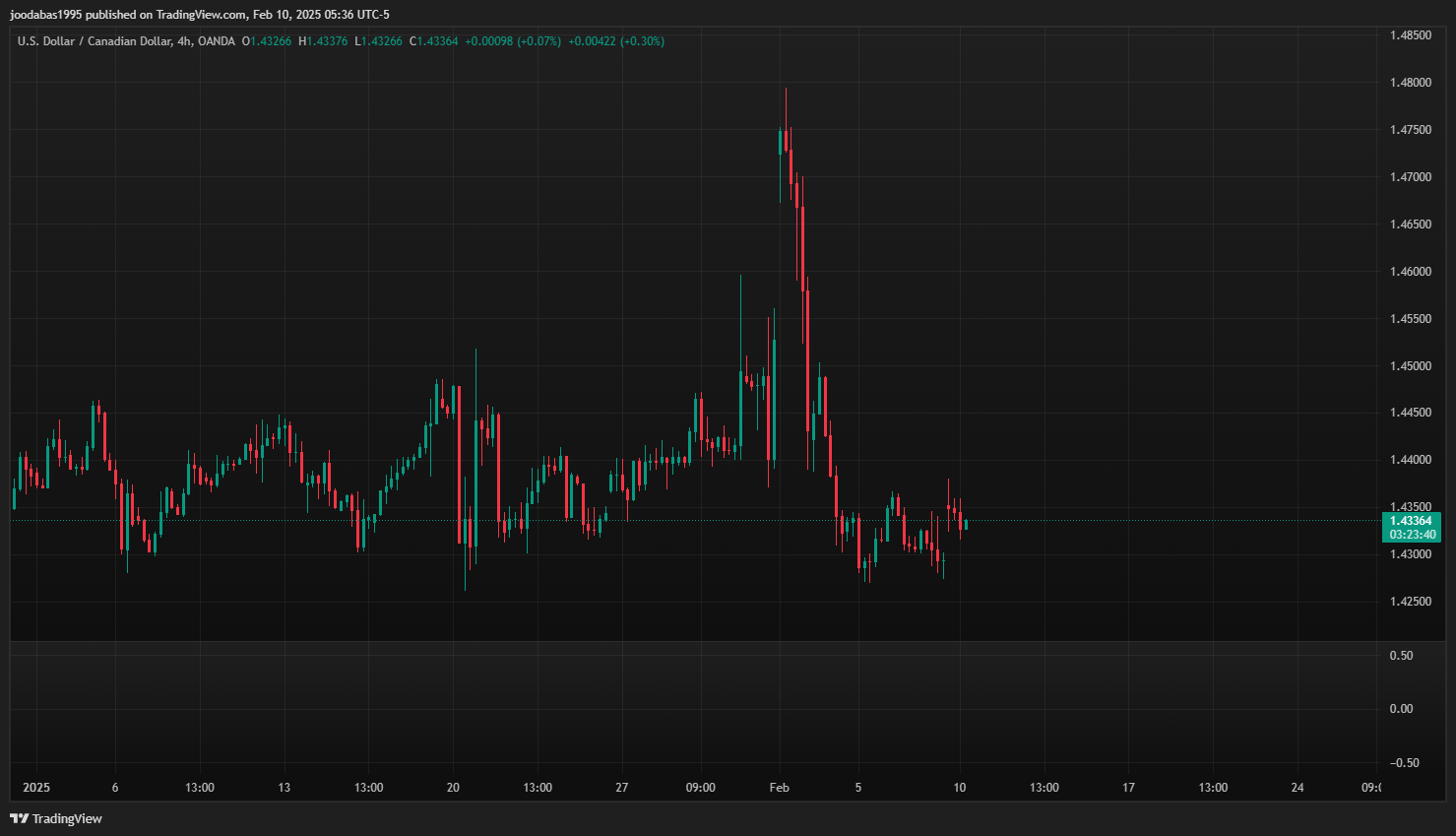Click the high value H1.43376
The image size is (1456, 836).
click(x=324, y=41)
